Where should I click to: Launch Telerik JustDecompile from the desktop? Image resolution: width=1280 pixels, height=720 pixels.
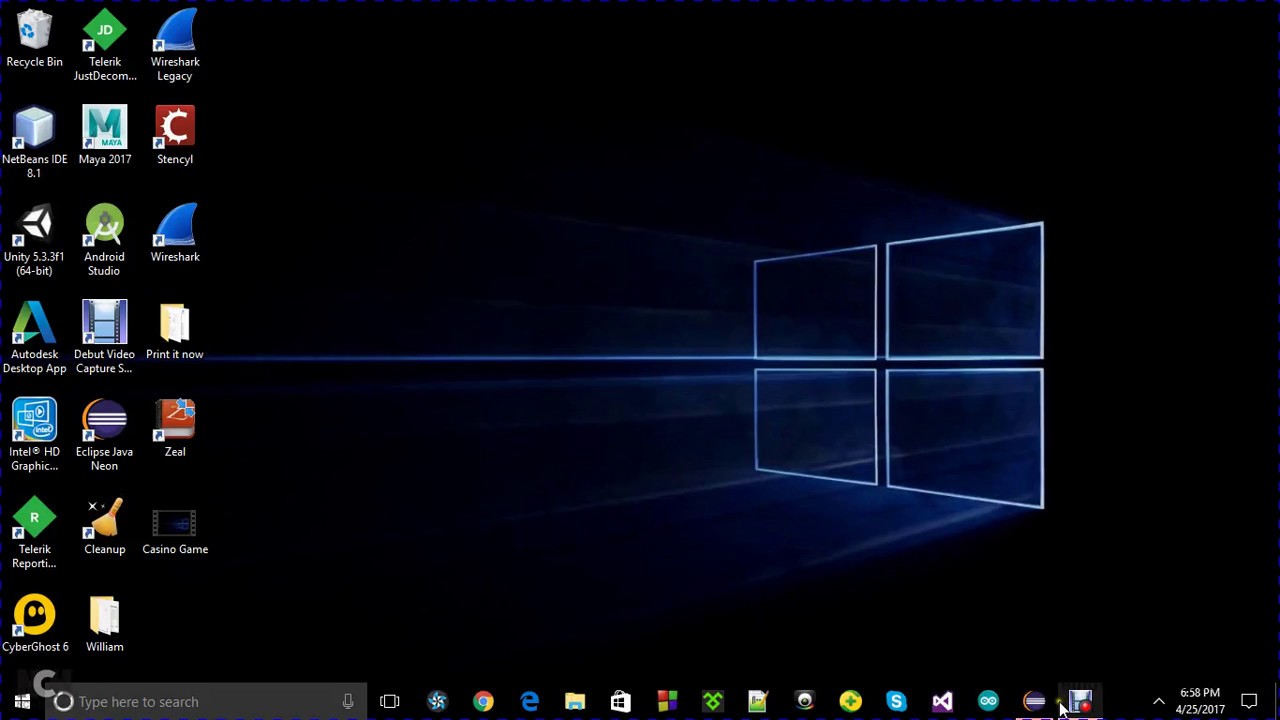click(x=105, y=46)
